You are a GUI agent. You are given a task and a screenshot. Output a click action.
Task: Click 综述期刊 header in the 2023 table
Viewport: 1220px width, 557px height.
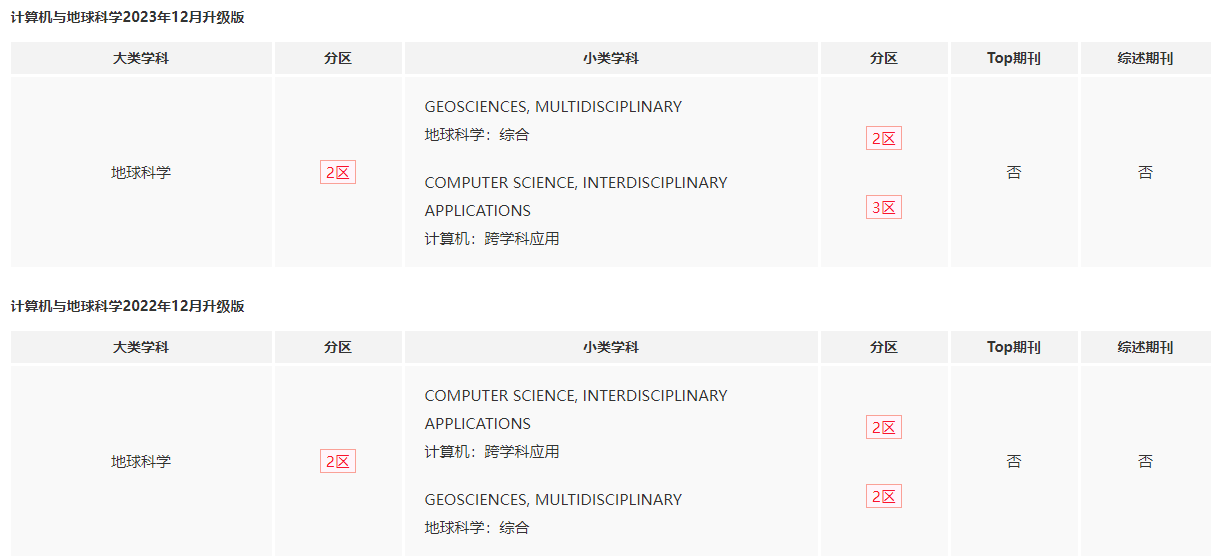pos(1145,58)
